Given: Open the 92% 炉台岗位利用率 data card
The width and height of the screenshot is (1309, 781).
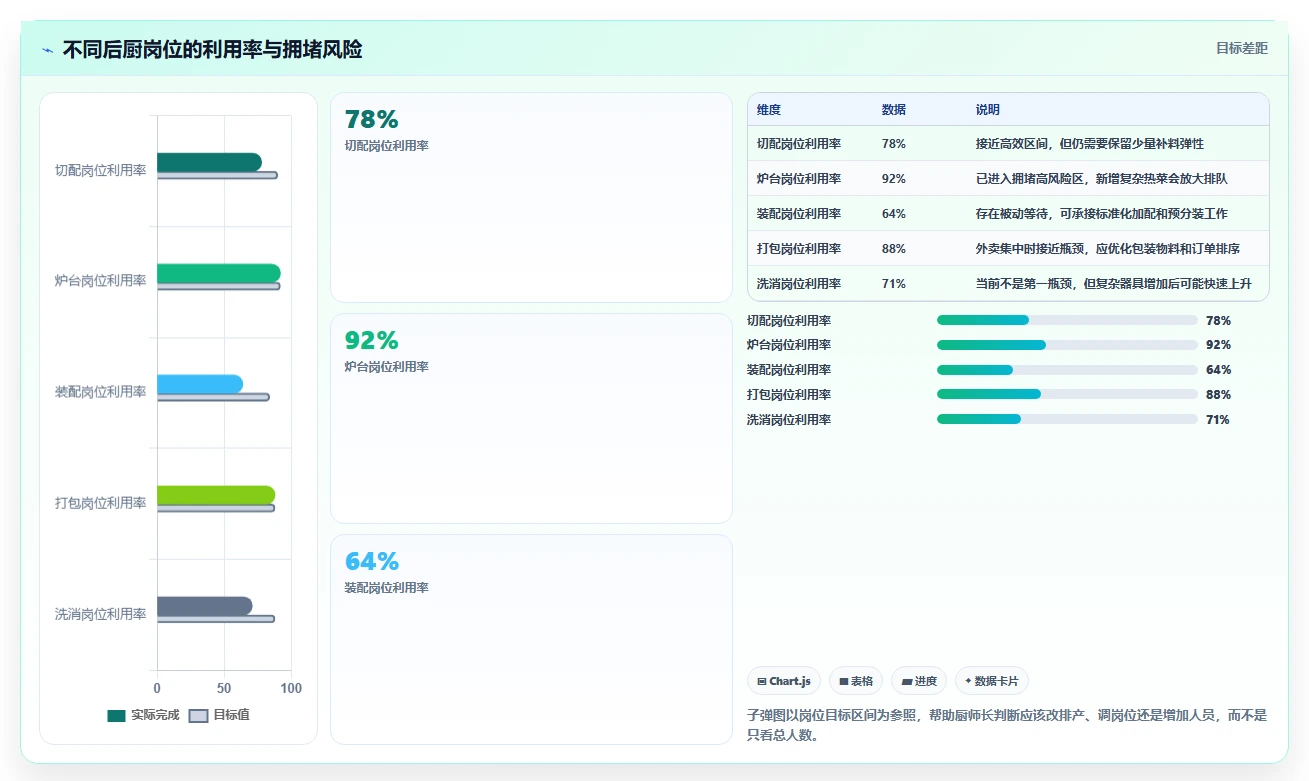Looking at the screenshot, I should tap(531, 418).
